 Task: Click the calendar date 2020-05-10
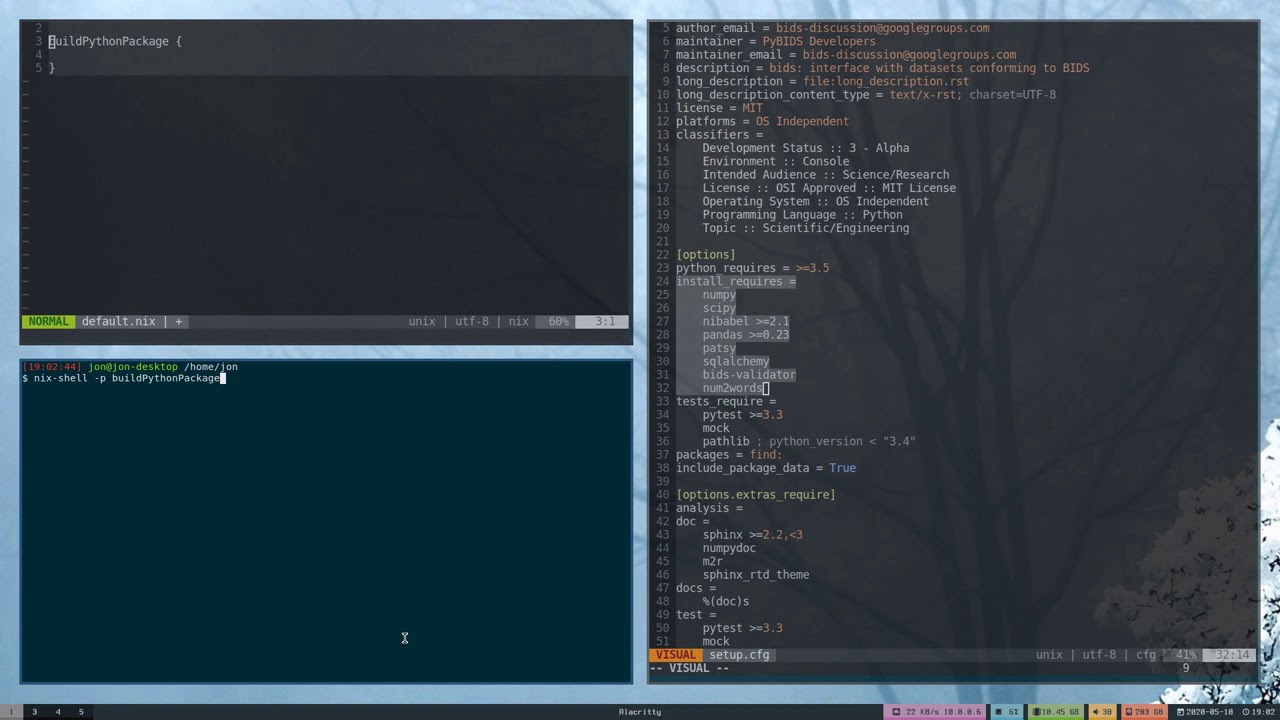click(1204, 712)
